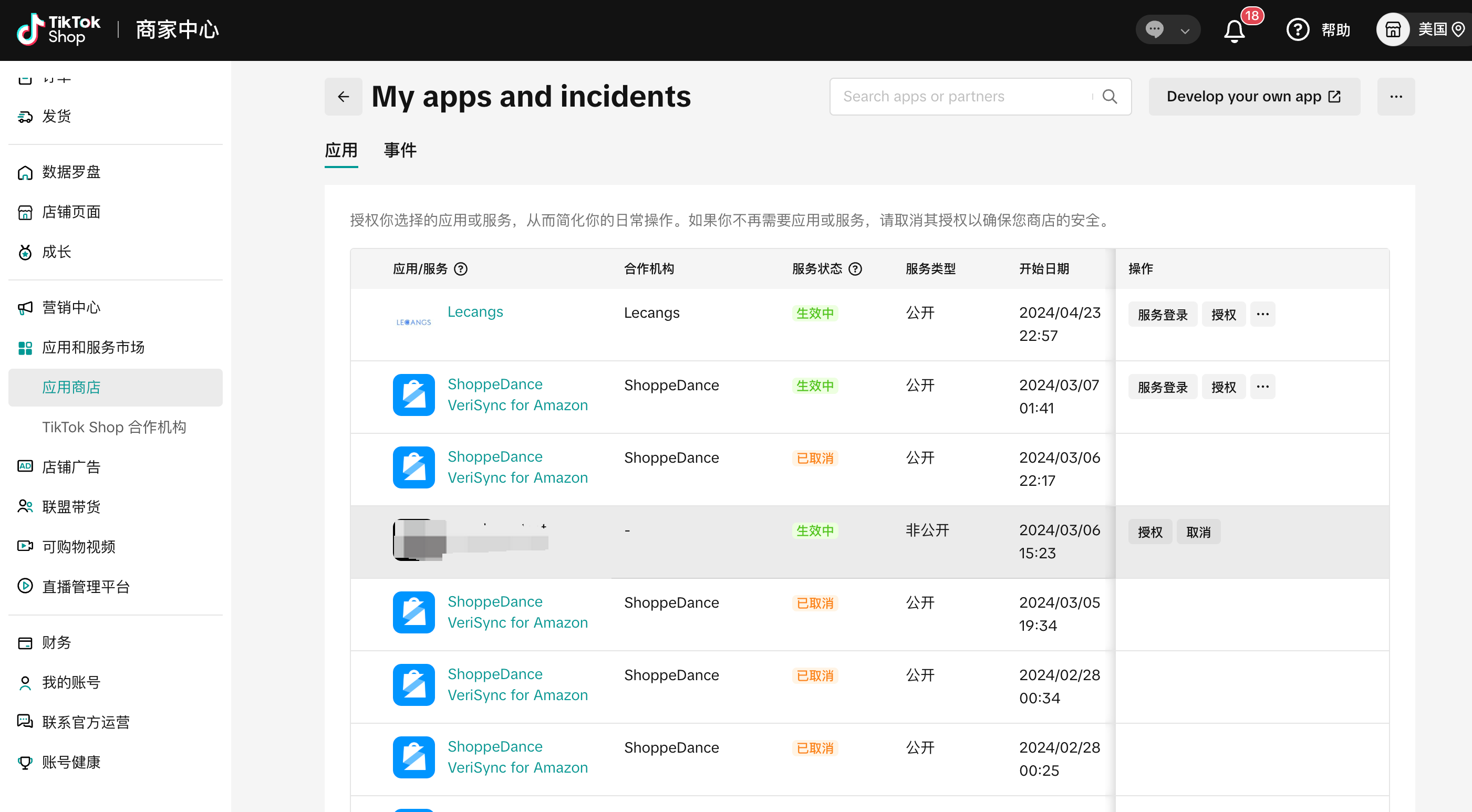Expand the chat dropdown chevron in header
Viewport: 1472px width, 812px height.
(1185, 31)
